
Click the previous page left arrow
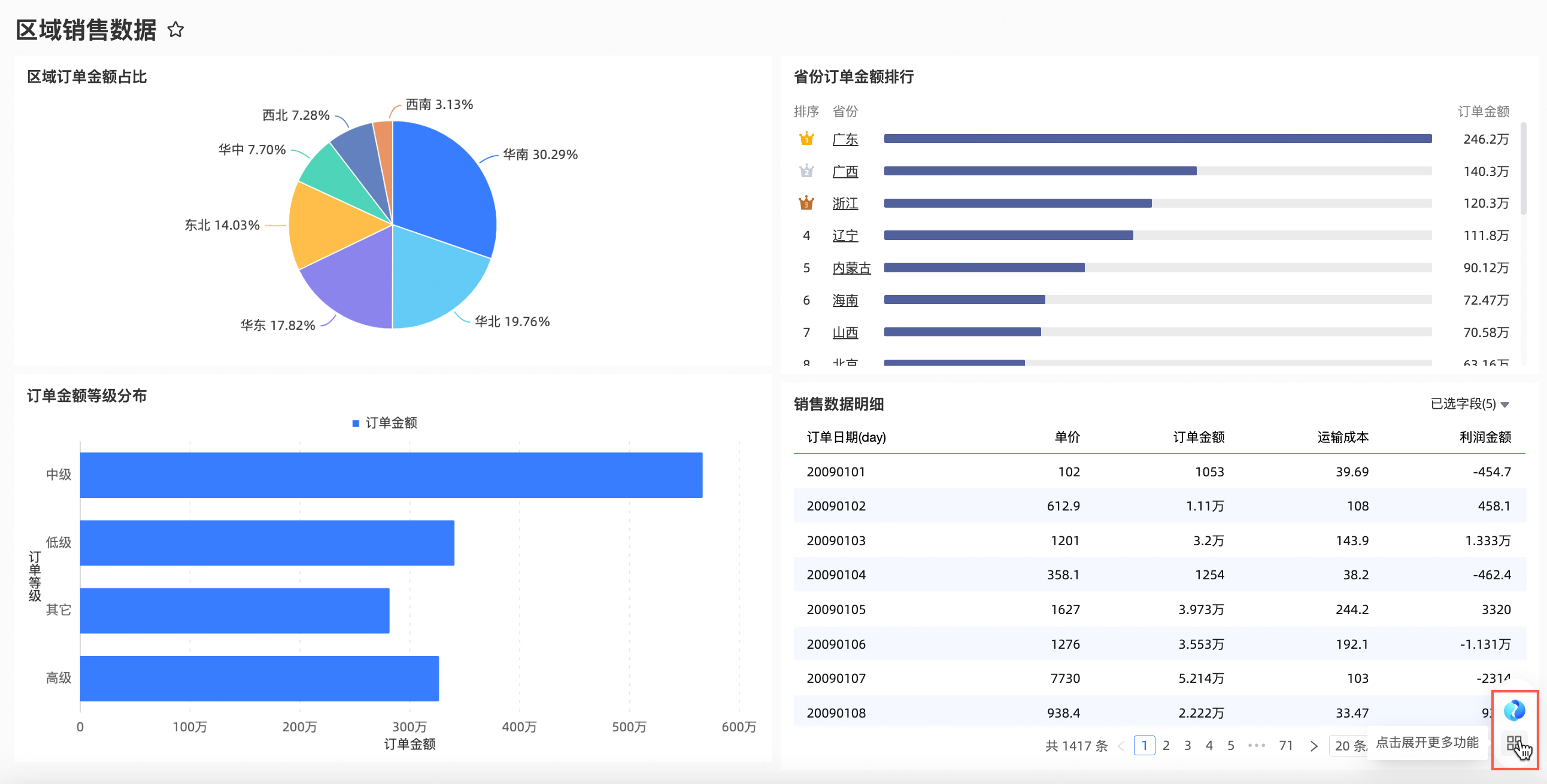[x=1121, y=746]
